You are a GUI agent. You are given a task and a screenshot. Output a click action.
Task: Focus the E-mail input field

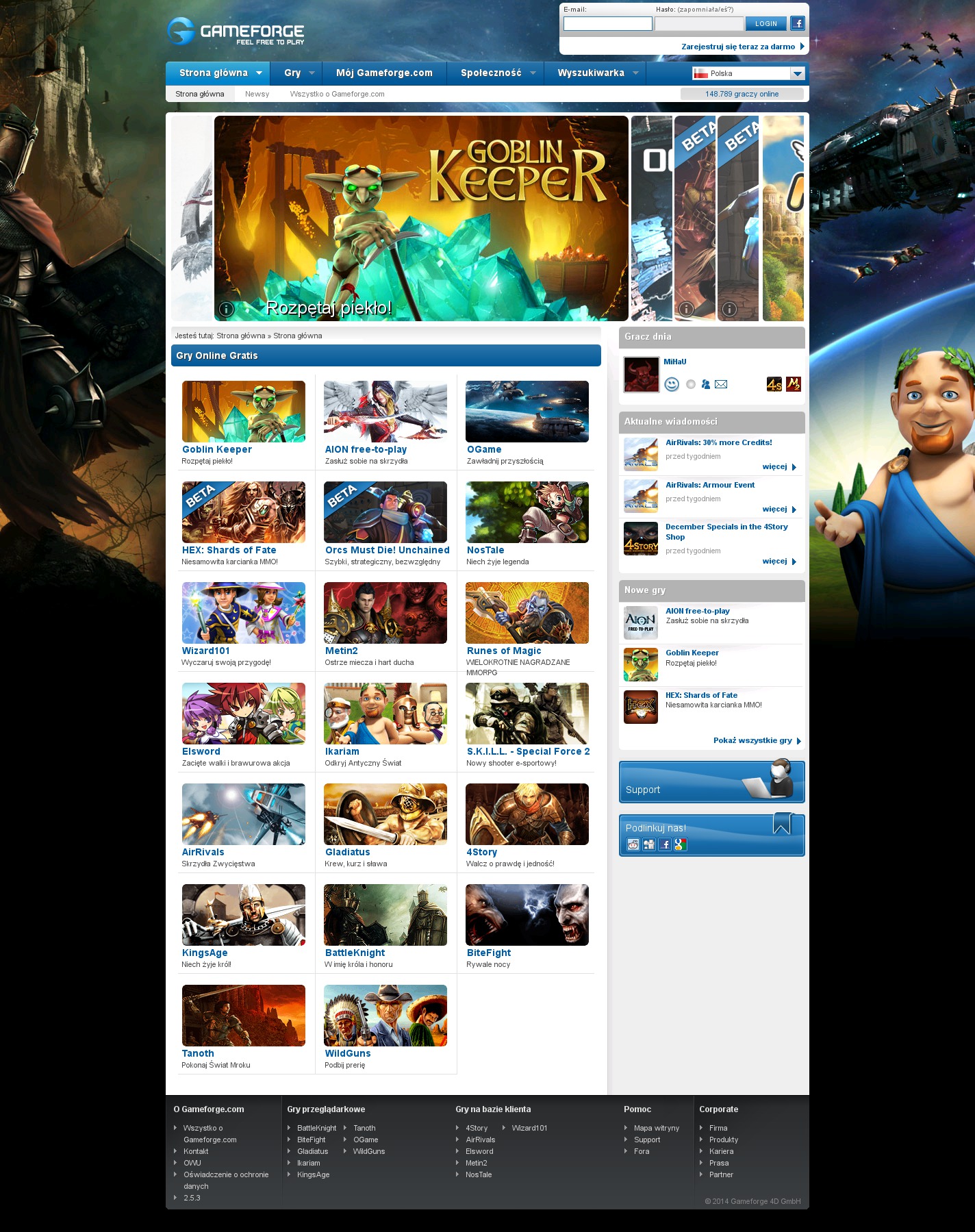(607, 24)
